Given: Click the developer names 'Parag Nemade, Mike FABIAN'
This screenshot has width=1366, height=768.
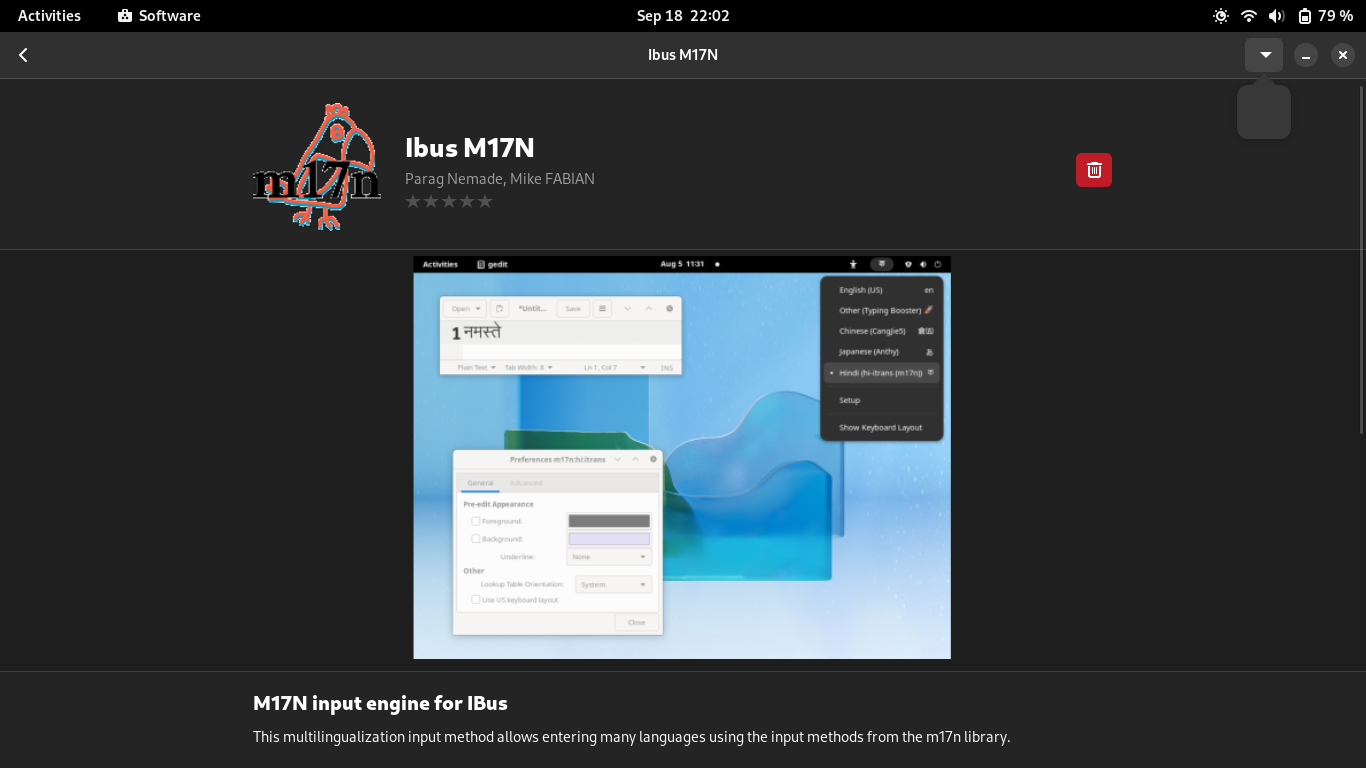Looking at the screenshot, I should (x=500, y=179).
